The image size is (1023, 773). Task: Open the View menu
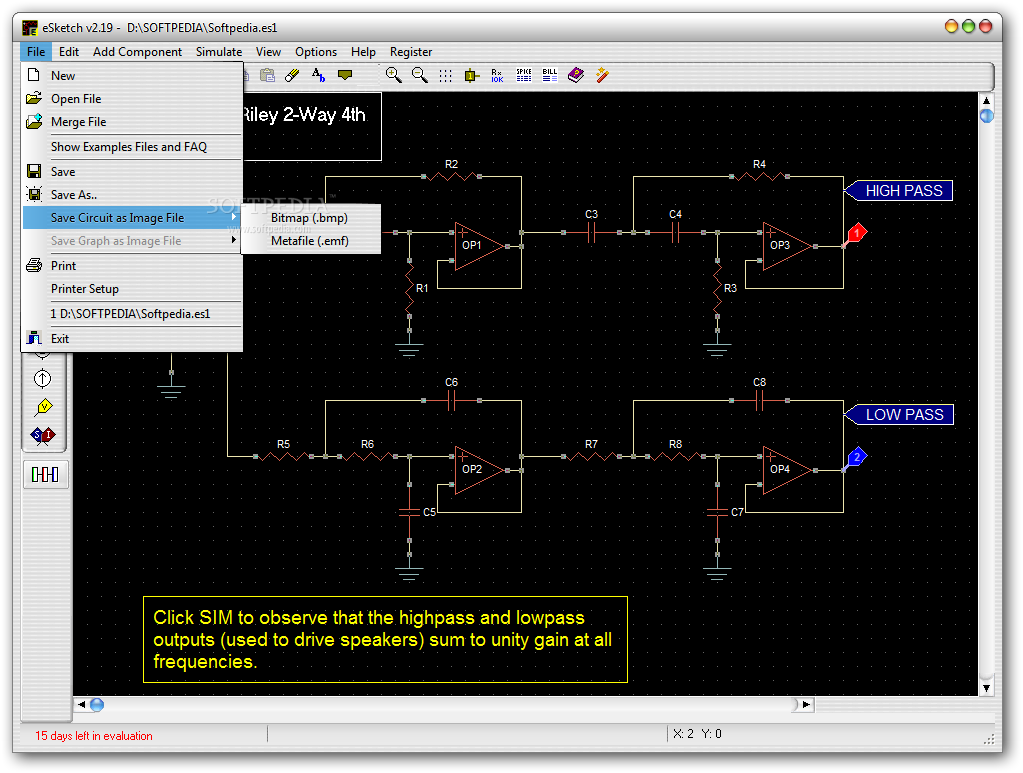tap(268, 52)
